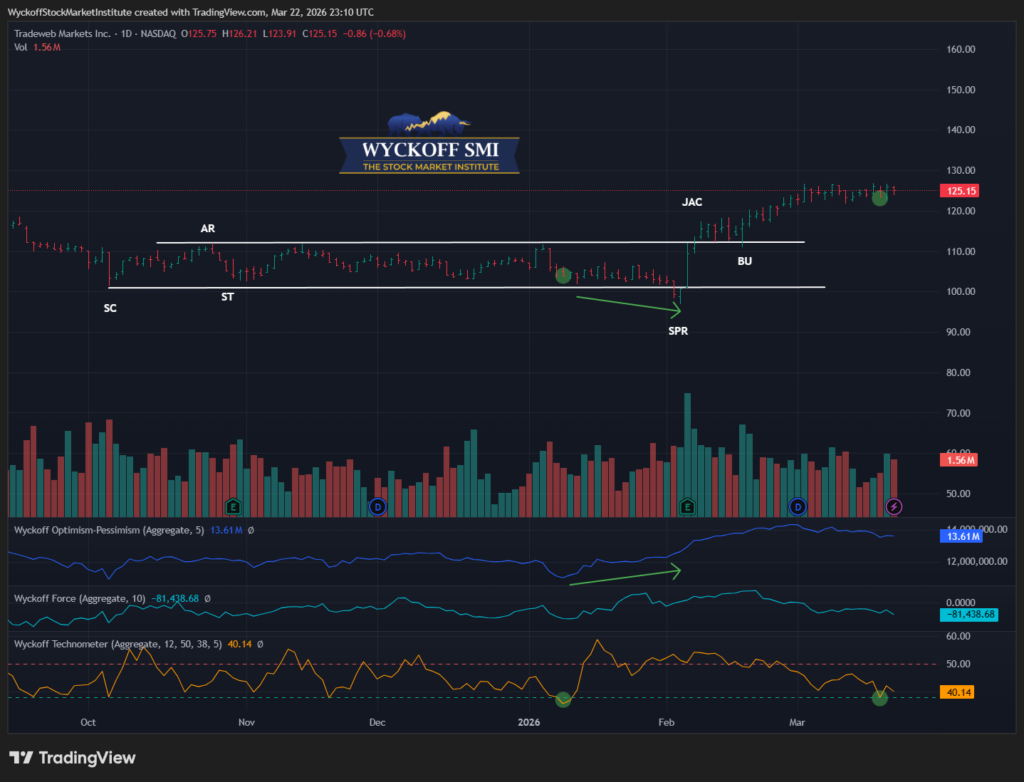Select the JAC text annotation

point(692,202)
